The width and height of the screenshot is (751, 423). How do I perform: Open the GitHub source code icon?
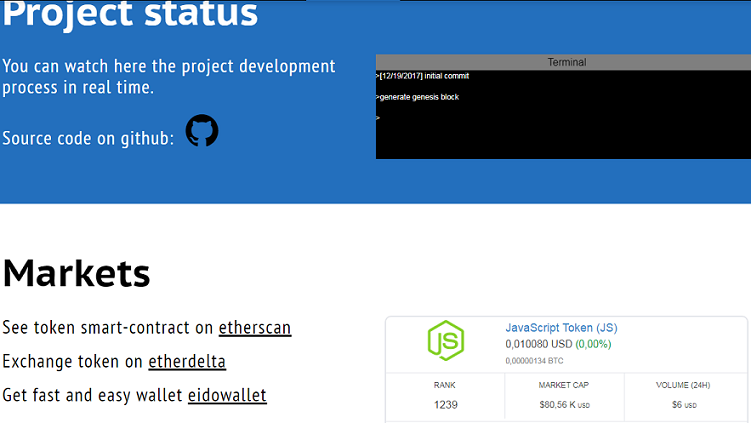202,130
